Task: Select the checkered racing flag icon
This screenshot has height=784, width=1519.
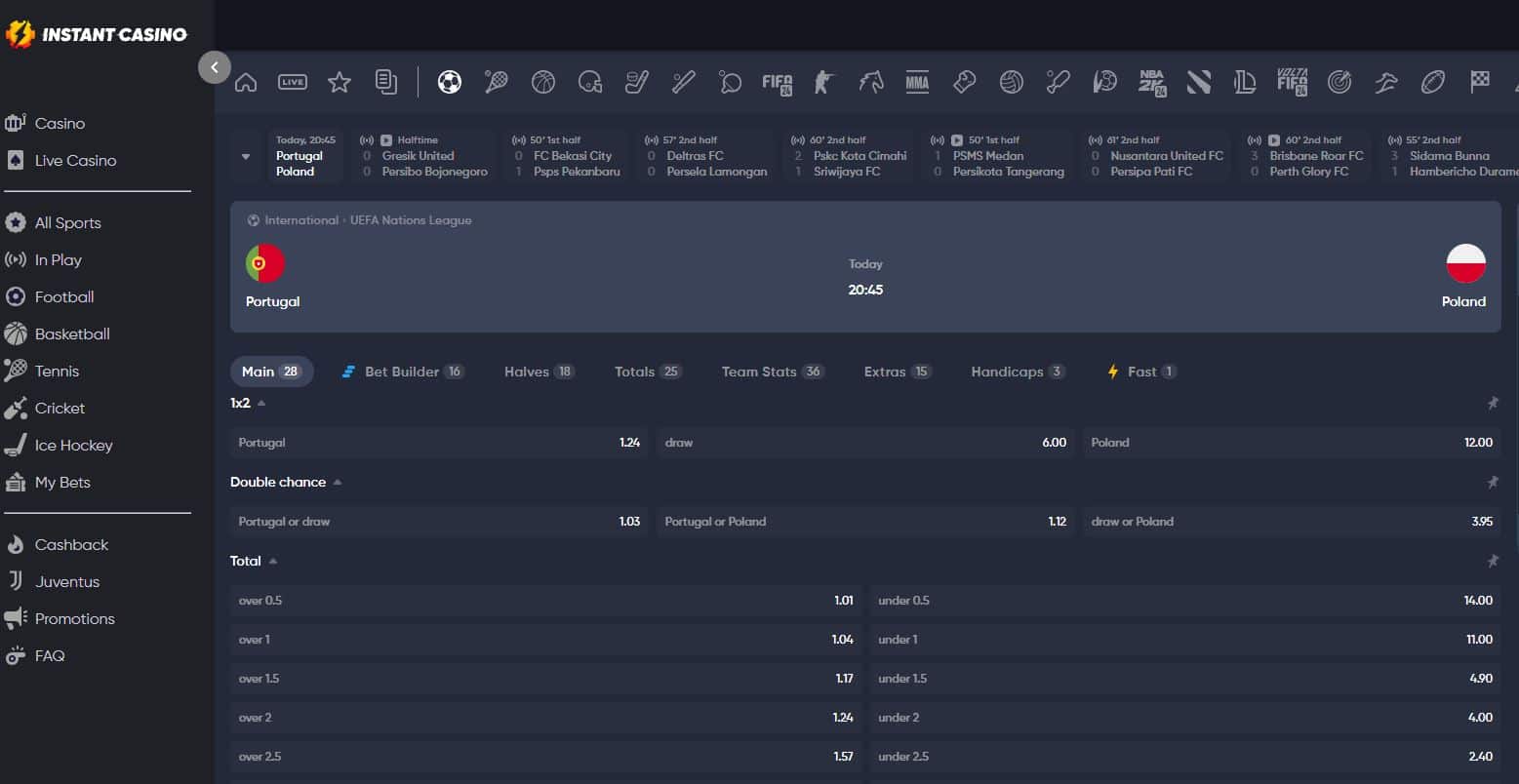Action: 1480,83
